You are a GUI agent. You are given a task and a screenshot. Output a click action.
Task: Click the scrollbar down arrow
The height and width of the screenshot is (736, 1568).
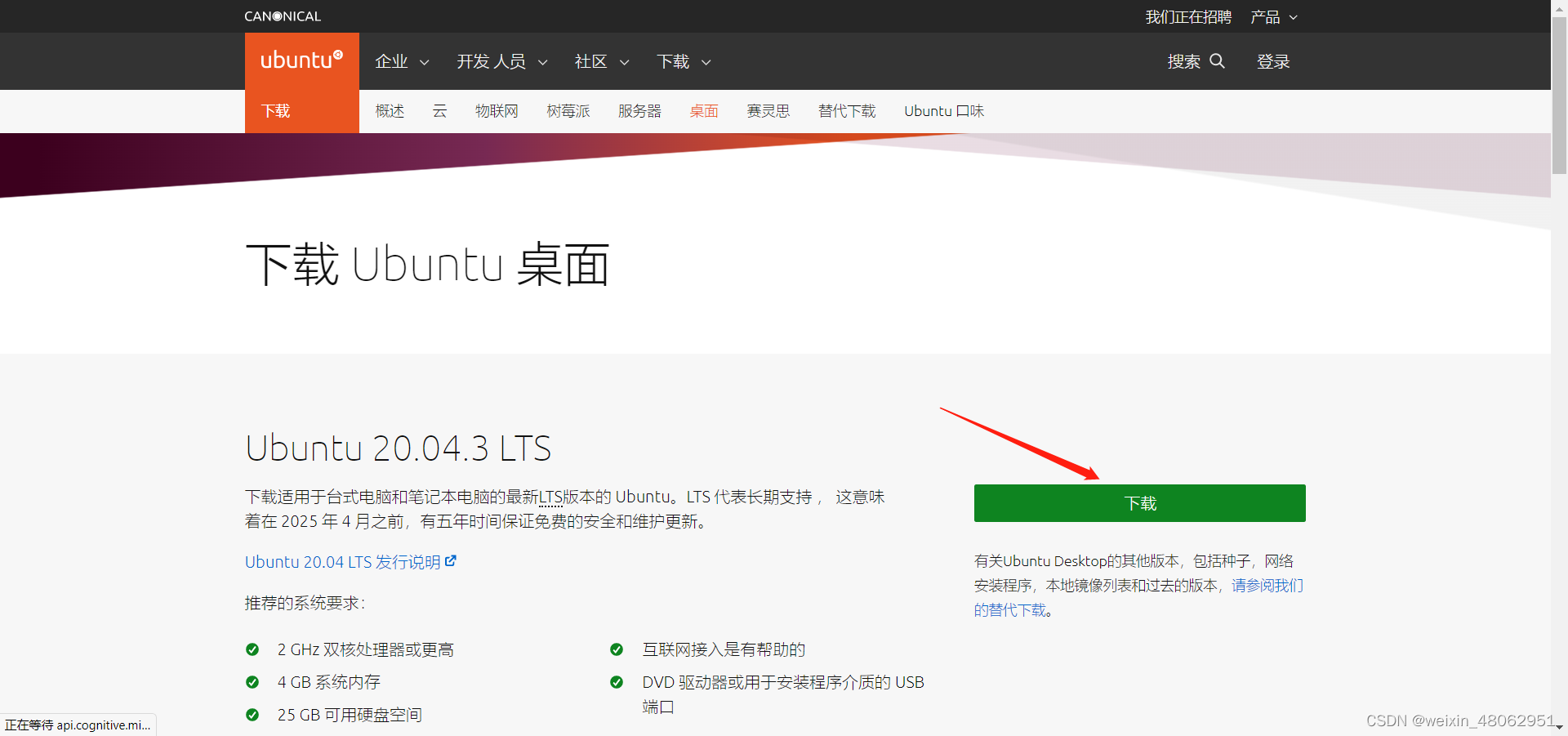coord(1559,728)
